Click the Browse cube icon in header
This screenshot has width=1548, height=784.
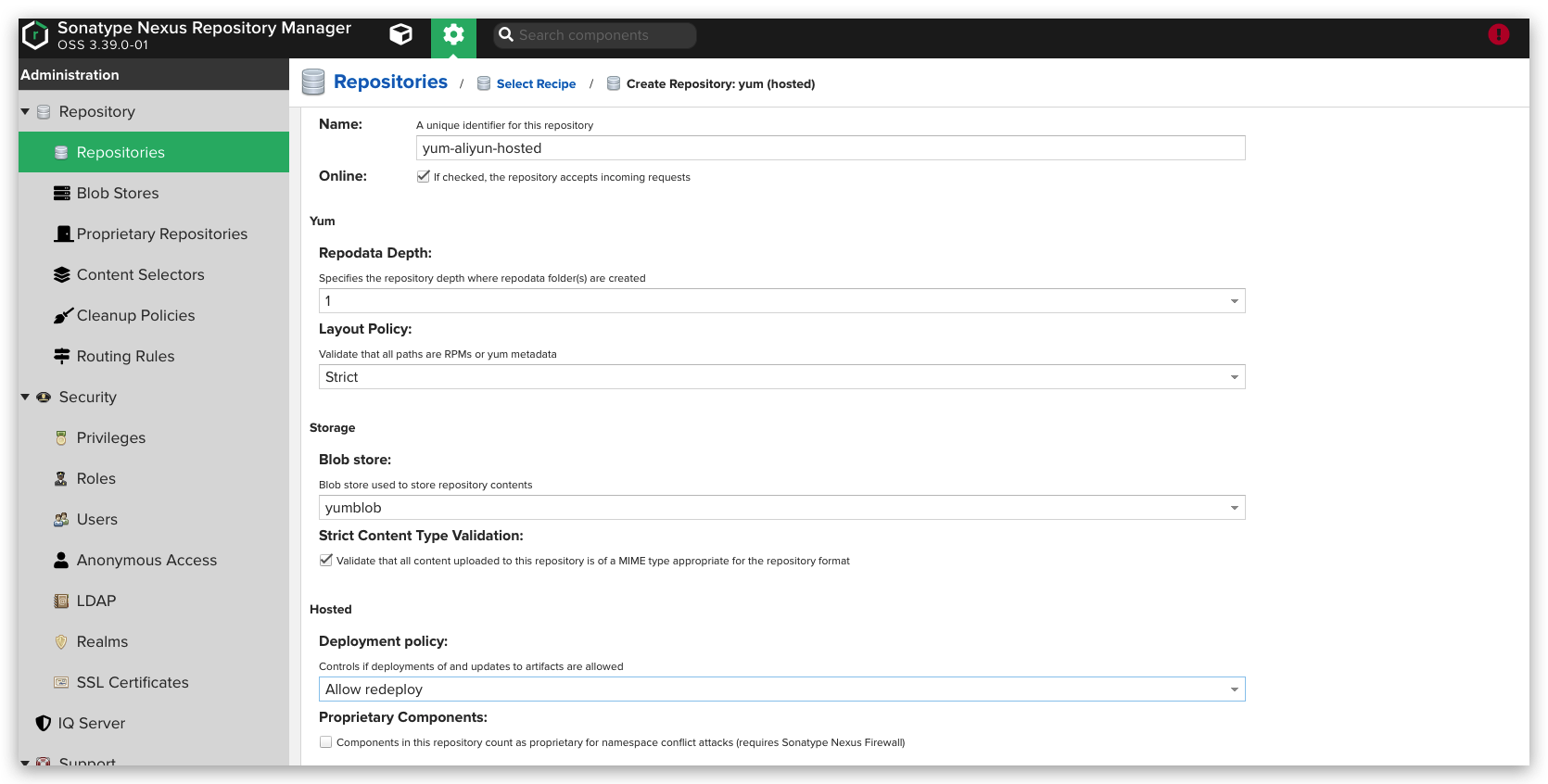[x=400, y=35]
